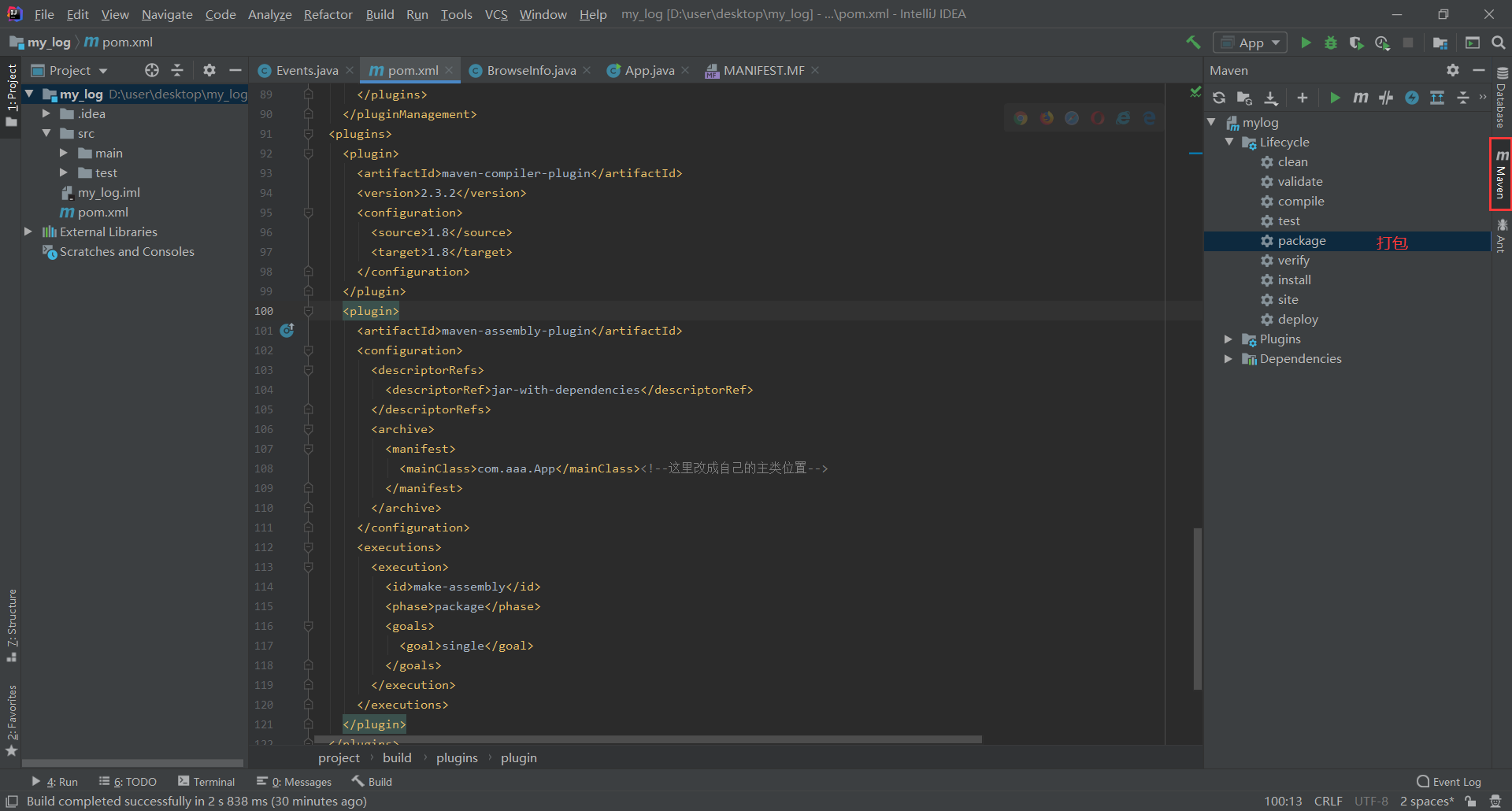Image resolution: width=1512 pixels, height=811 pixels.
Task: Toggle Skip Tests mode lightning icon
Action: pos(1412,98)
